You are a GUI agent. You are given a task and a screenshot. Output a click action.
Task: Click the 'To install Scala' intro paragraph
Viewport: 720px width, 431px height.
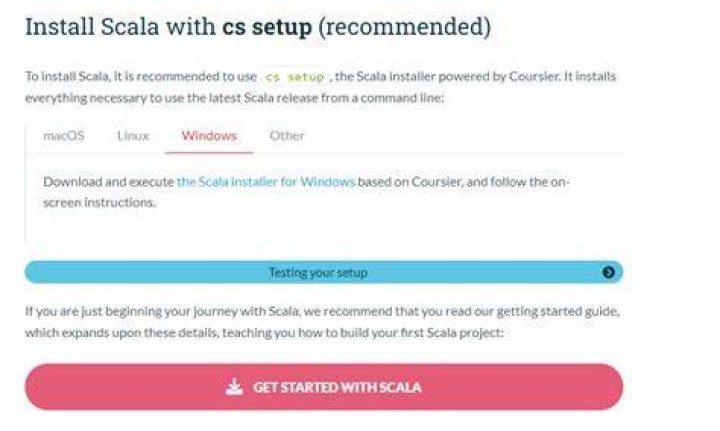click(321, 87)
